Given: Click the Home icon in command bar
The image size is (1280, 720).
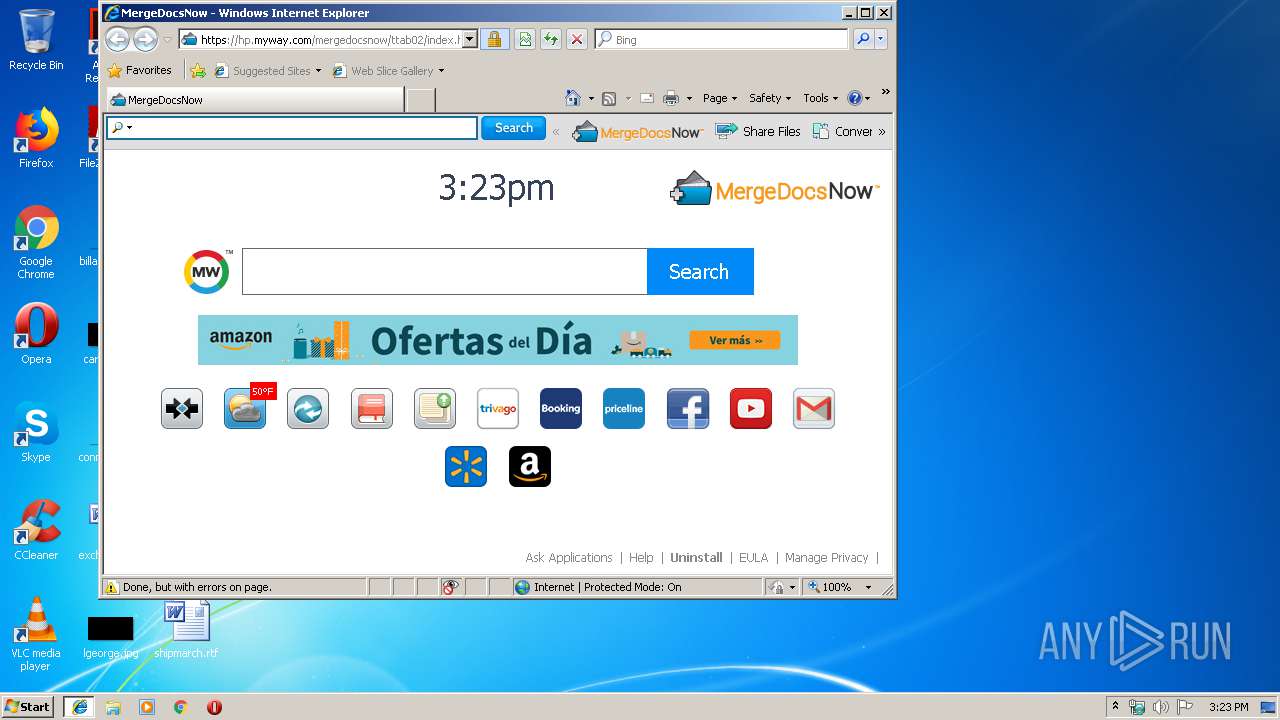Looking at the screenshot, I should 573,98.
